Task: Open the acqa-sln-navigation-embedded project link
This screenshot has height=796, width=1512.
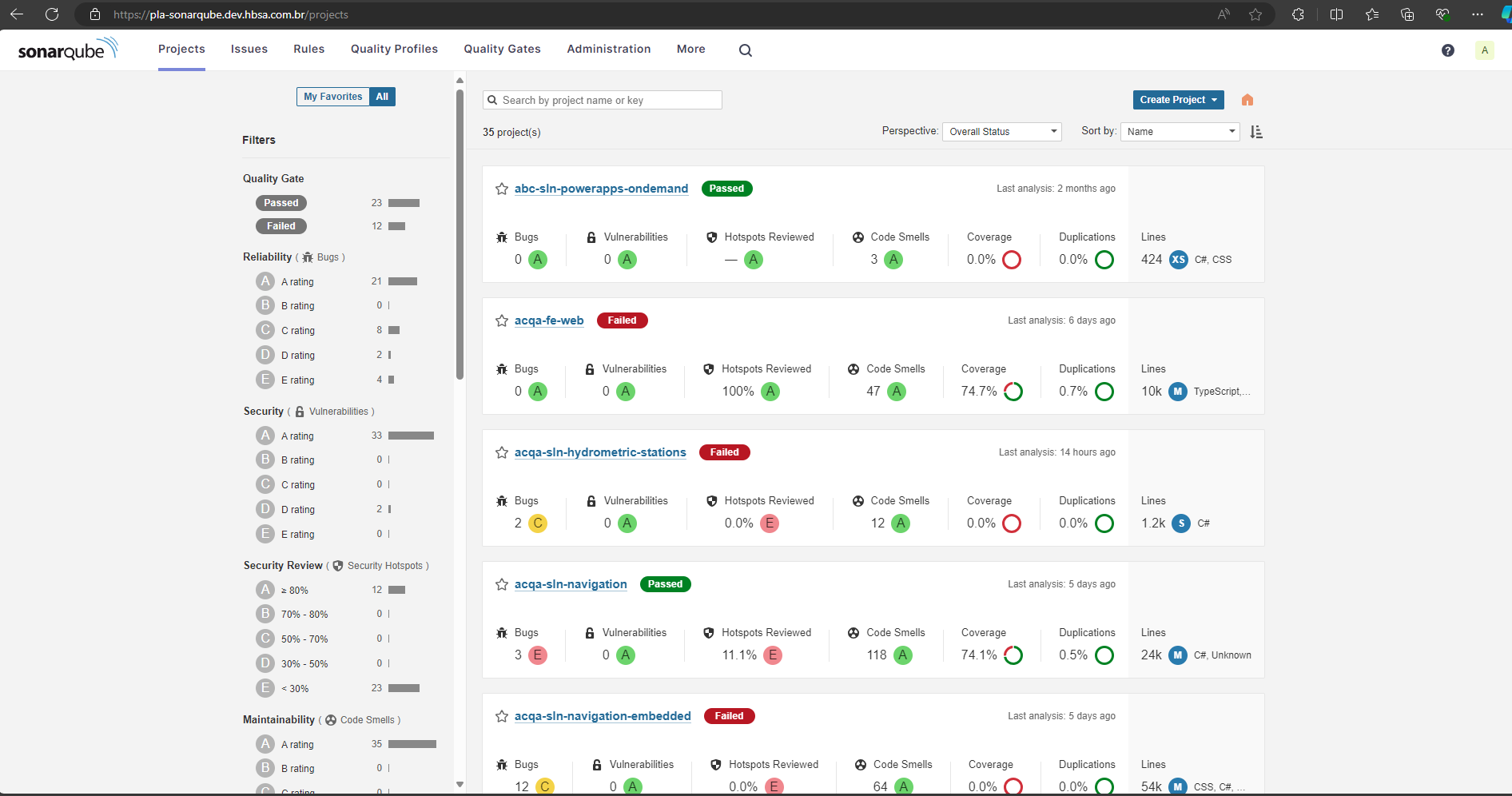Action: tap(603, 716)
